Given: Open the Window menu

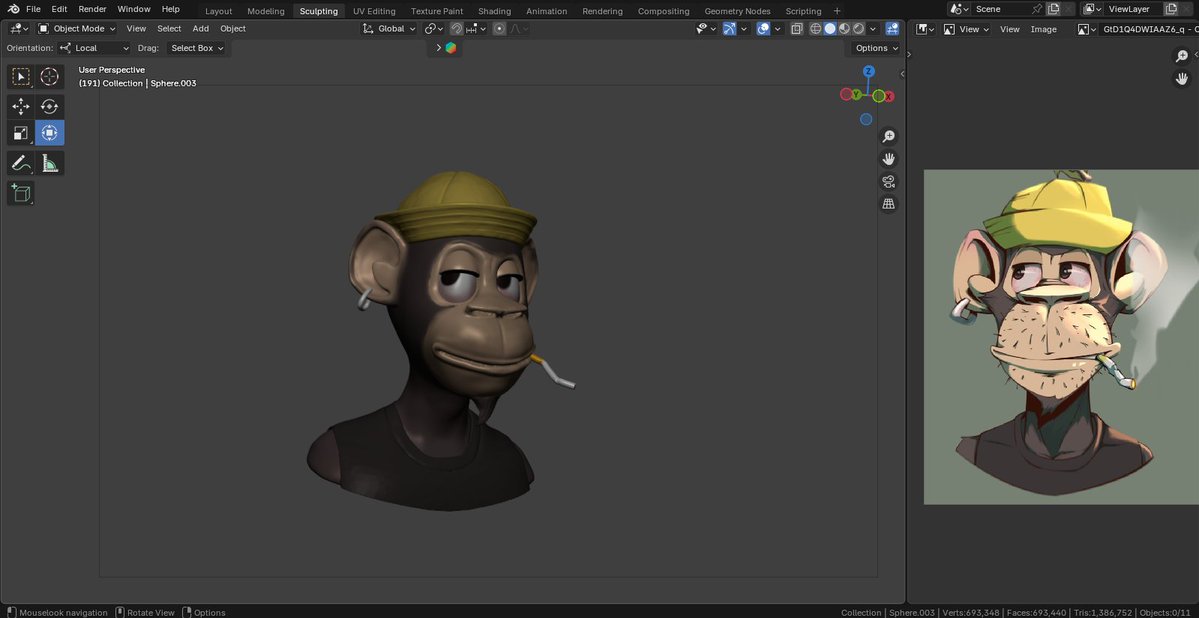Looking at the screenshot, I should click(134, 9).
